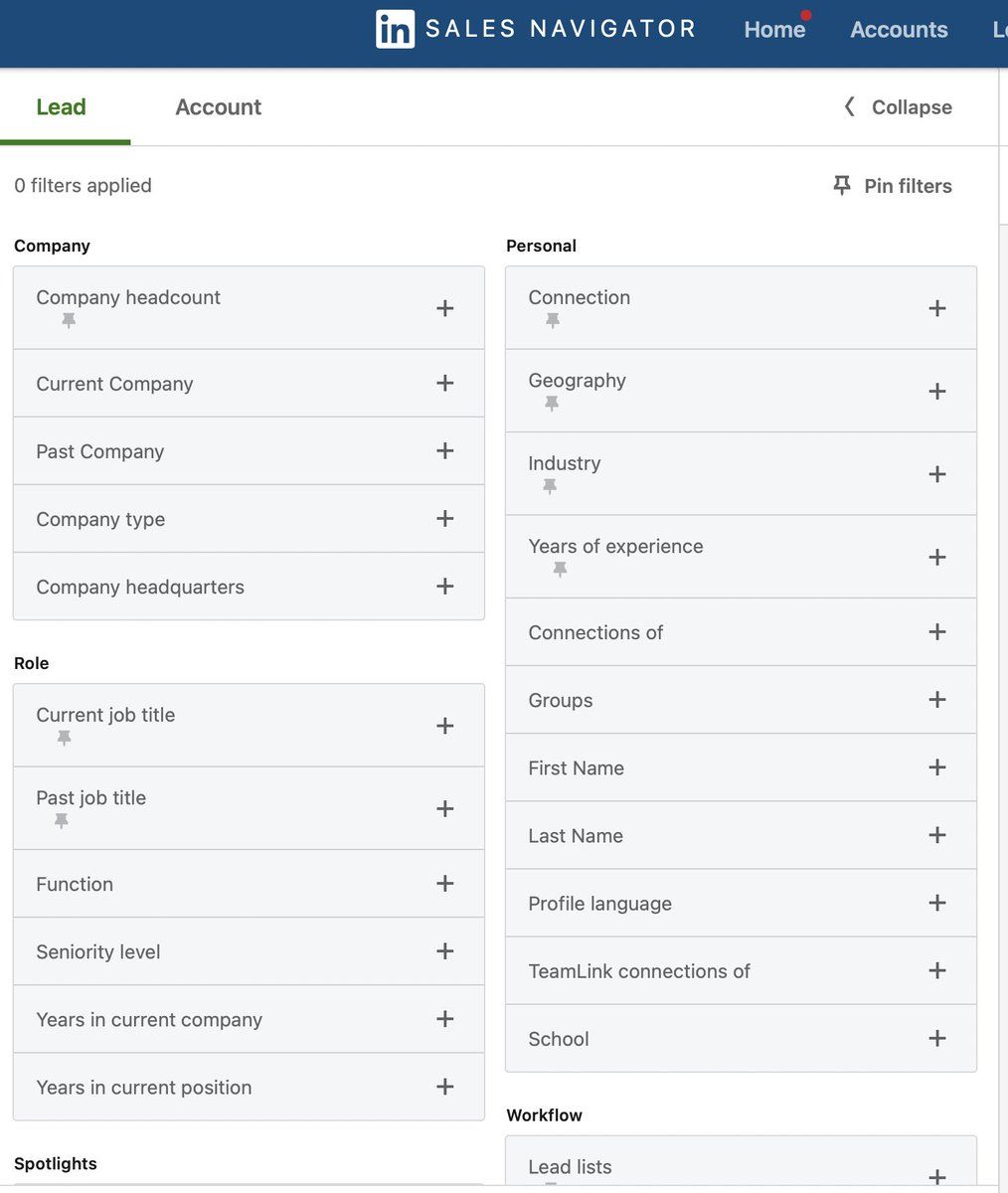The height and width of the screenshot is (1193, 1008).
Task: Open Home in the navigation bar
Action: click(774, 30)
